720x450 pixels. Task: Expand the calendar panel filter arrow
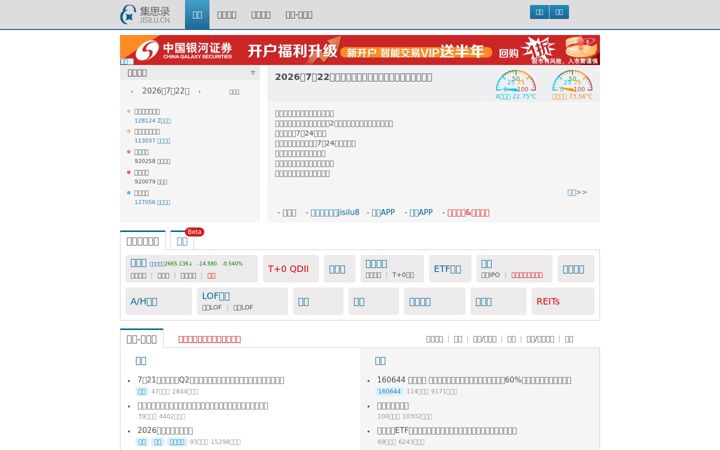[x=253, y=73]
